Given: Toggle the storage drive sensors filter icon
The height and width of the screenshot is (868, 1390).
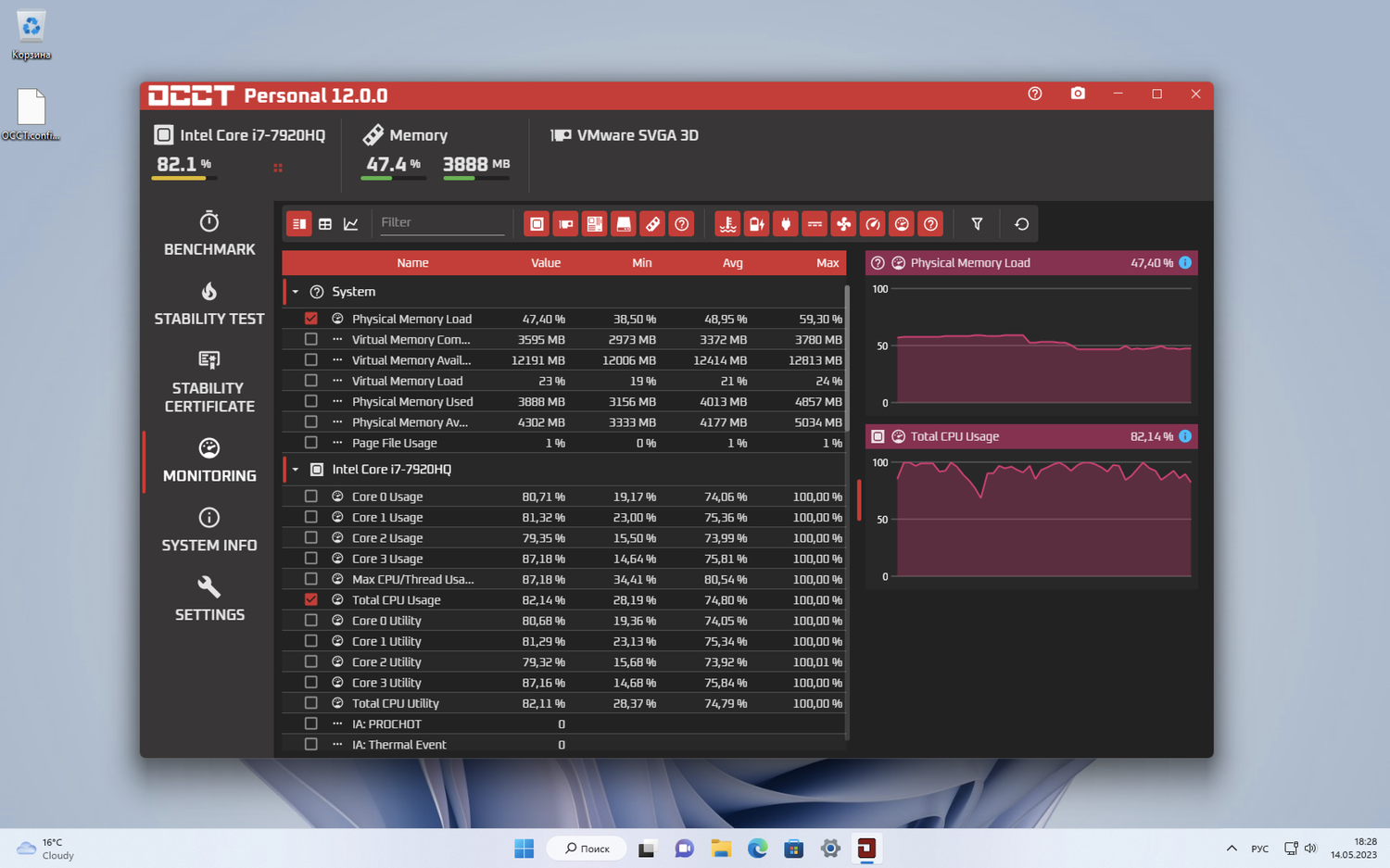Looking at the screenshot, I should 624,223.
